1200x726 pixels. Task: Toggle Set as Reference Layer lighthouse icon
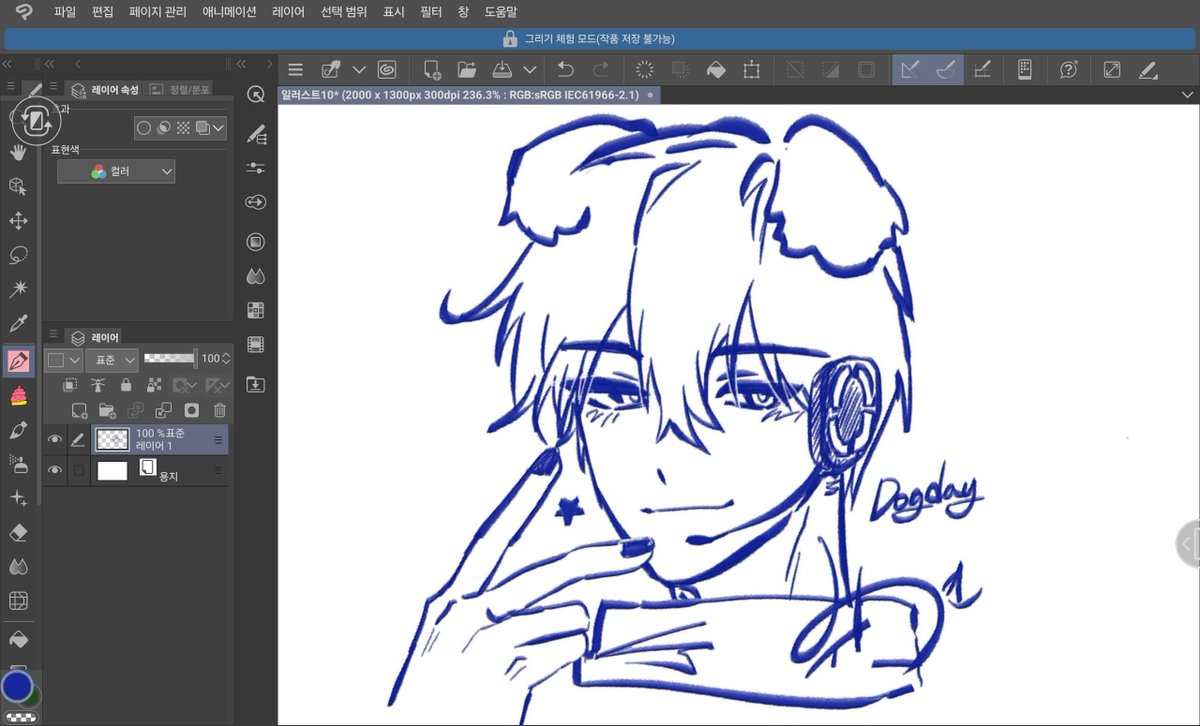click(x=97, y=385)
